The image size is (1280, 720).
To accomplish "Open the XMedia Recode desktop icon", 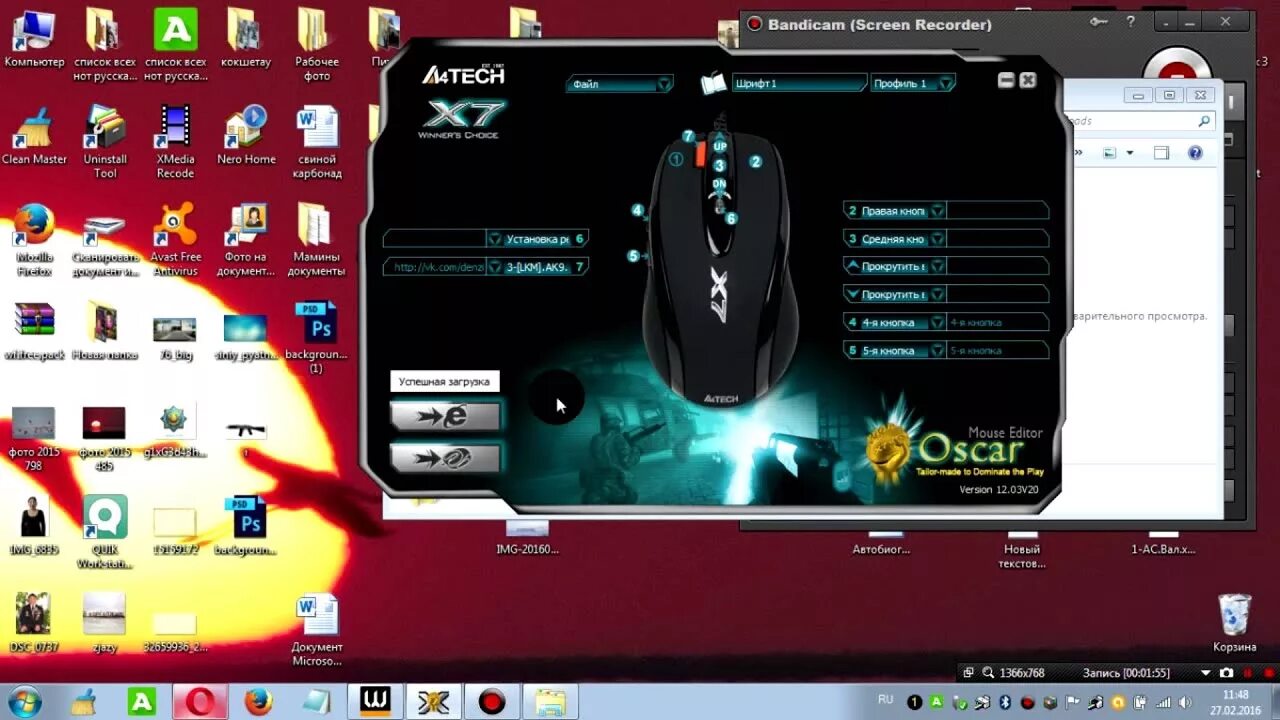I will coord(175,142).
